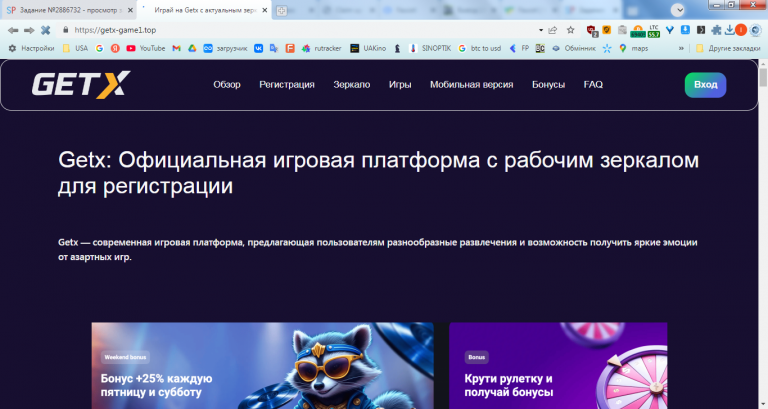Stop loading with the X button

(x=46, y=30)
